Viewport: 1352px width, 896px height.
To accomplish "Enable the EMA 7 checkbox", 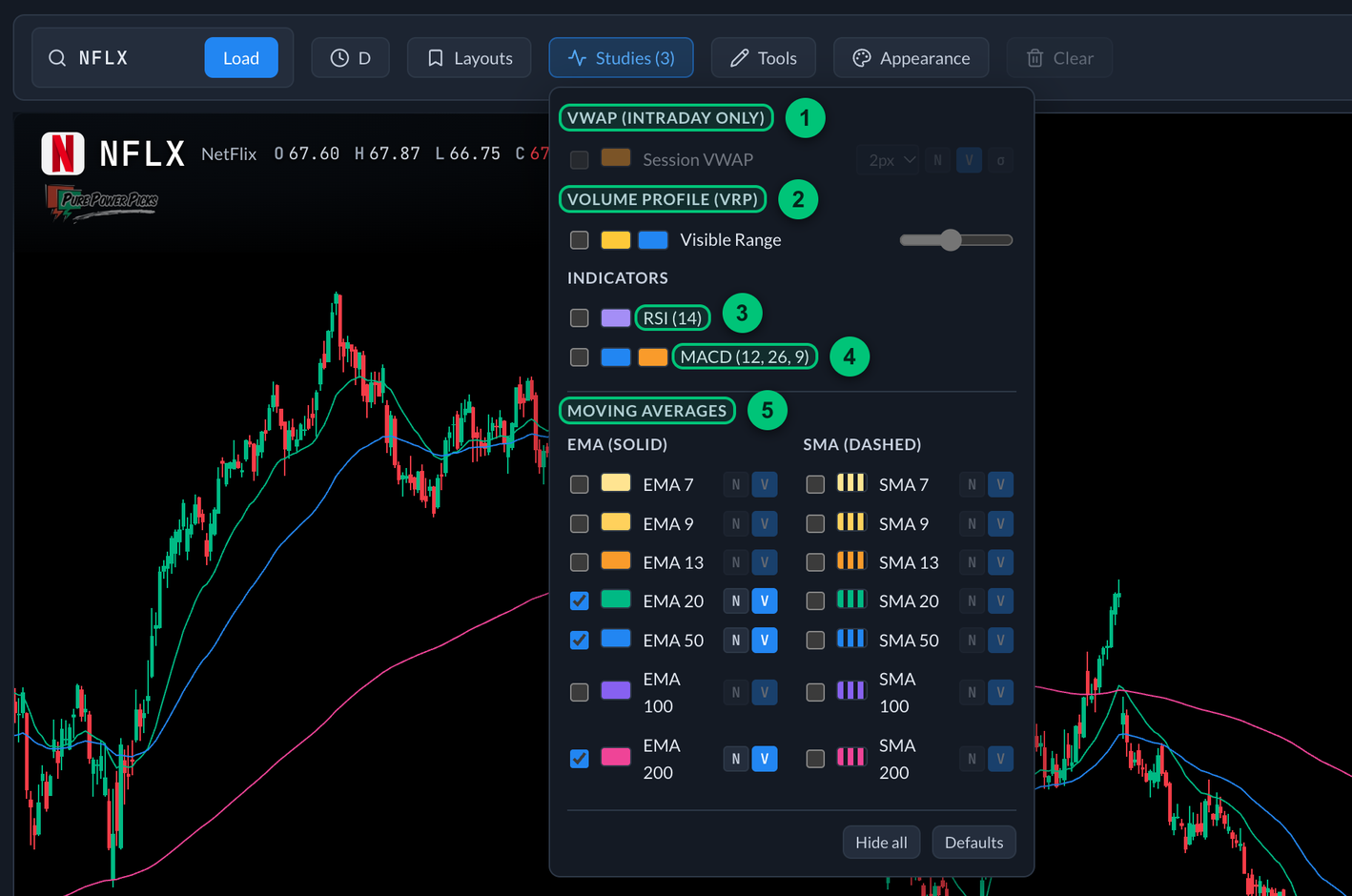I will (x=580, y=485).
